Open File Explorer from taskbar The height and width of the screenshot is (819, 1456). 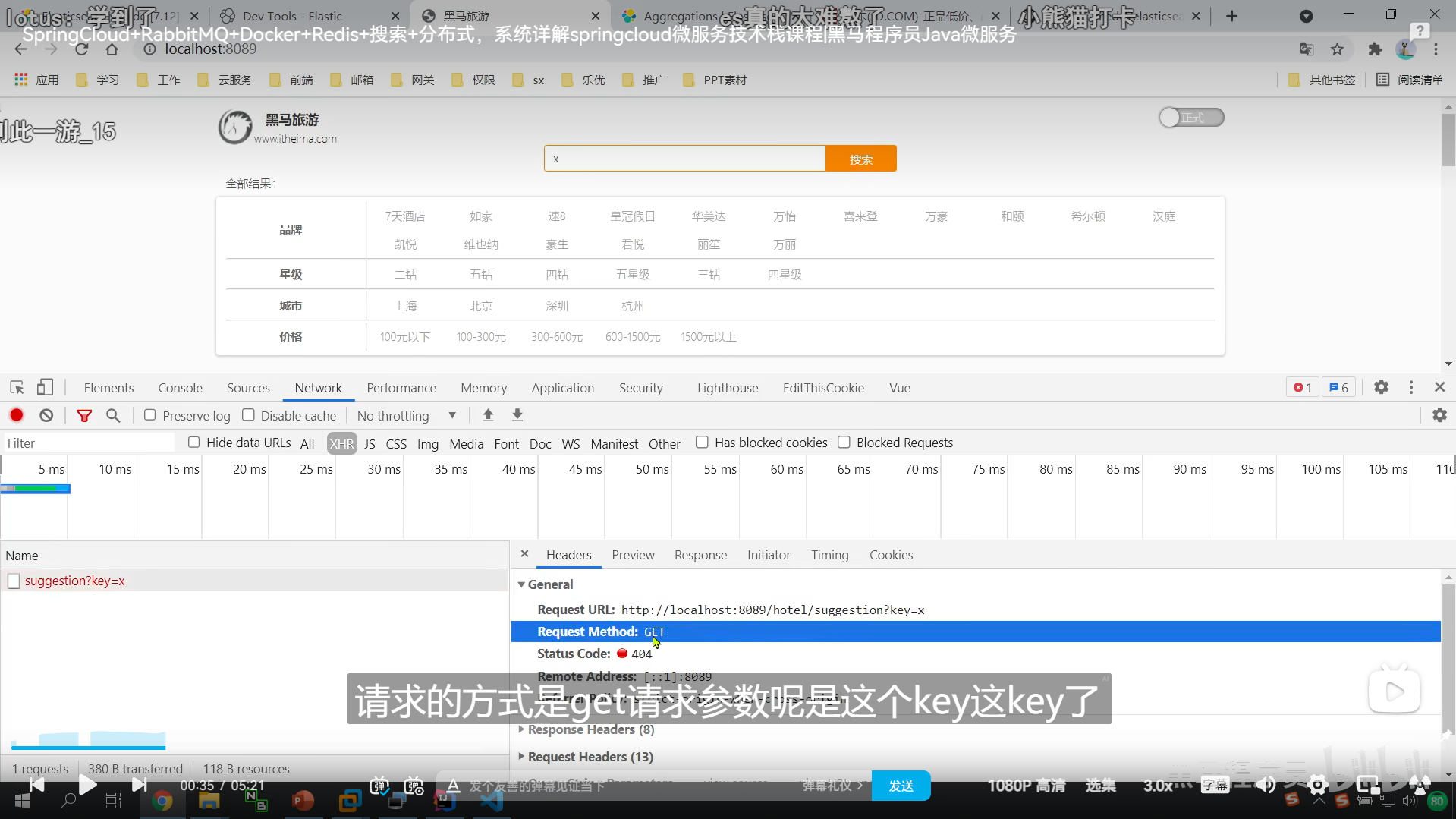click(x=209, y=801)
